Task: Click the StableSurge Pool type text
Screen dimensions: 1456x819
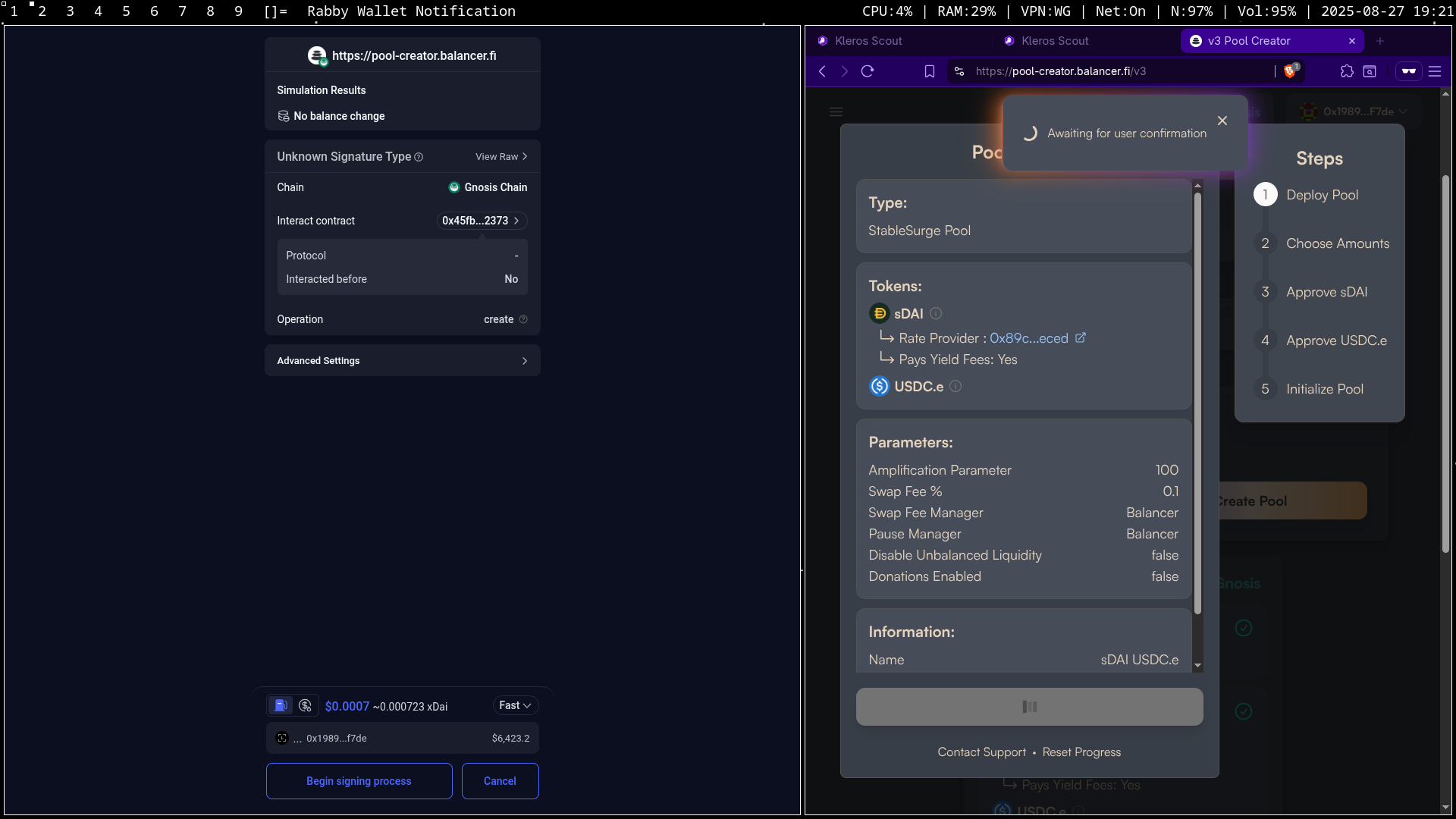Action: coord(919,231)
